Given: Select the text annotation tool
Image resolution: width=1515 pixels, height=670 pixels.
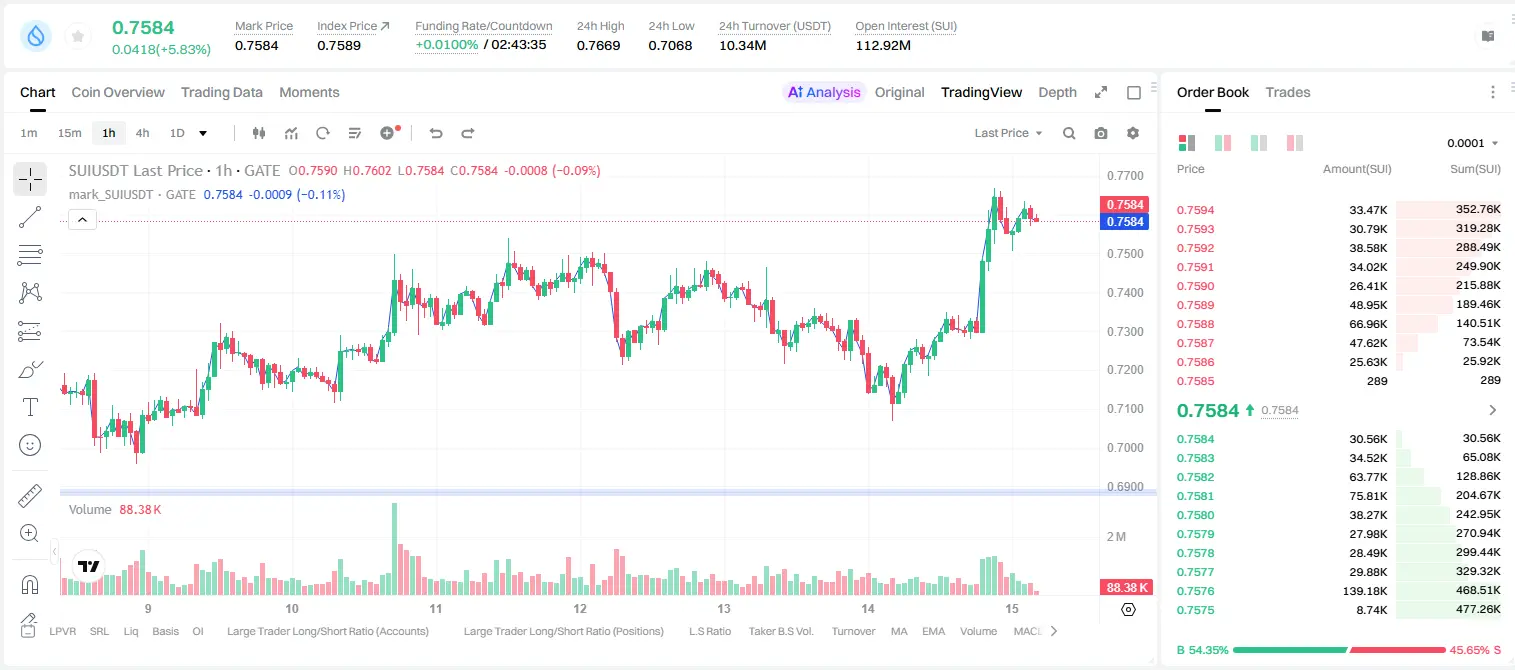Looking at the screenshot, I should [30, 407].
